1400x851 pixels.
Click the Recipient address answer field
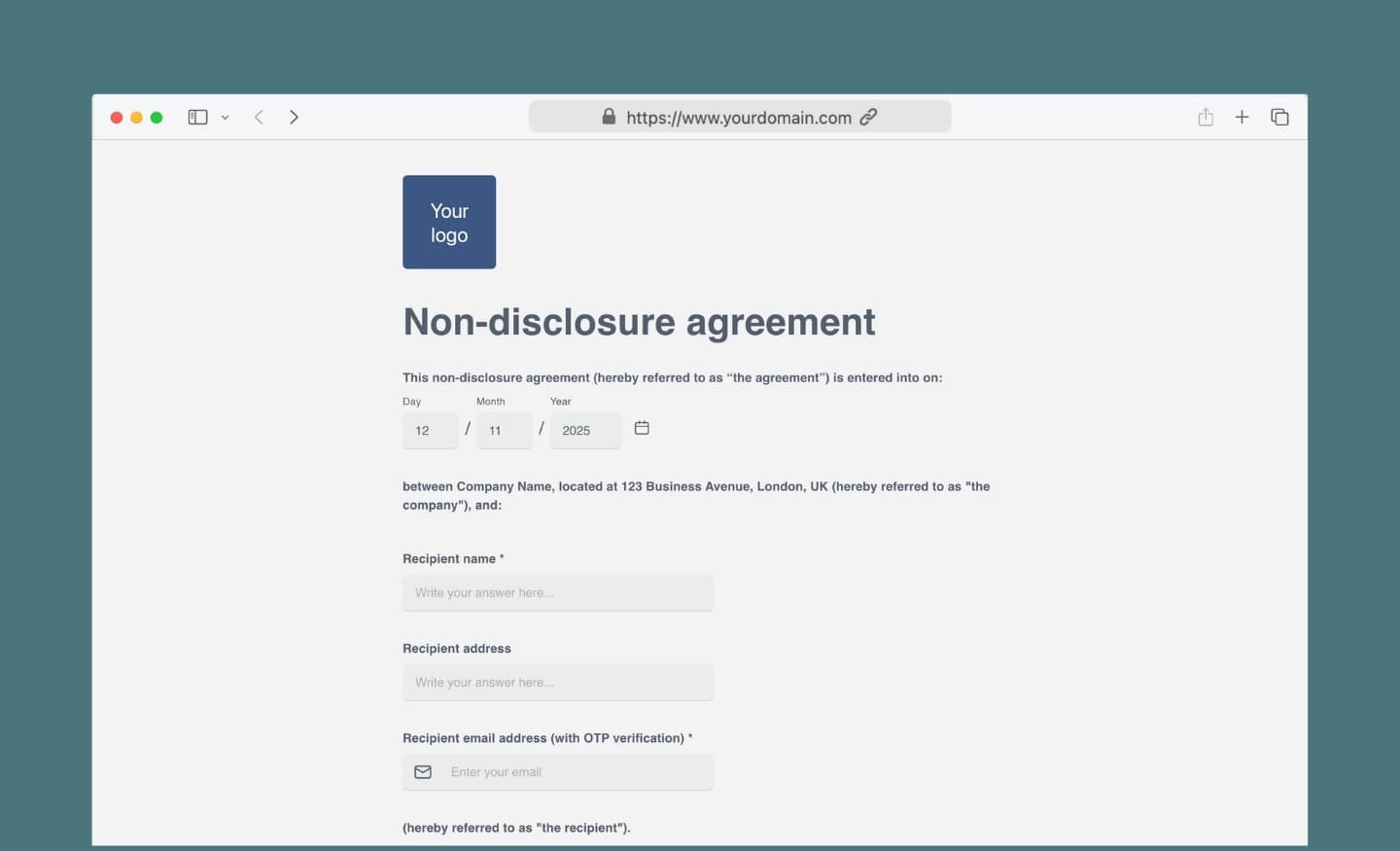tap(558, 682)
